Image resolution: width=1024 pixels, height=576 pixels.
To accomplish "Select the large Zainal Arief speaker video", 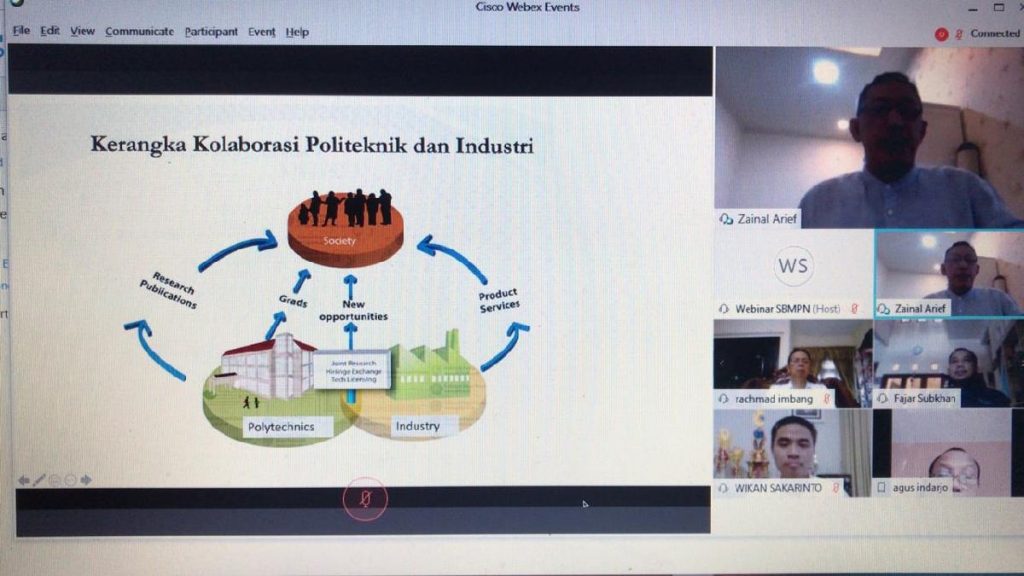I will click(x=869, y=137).
